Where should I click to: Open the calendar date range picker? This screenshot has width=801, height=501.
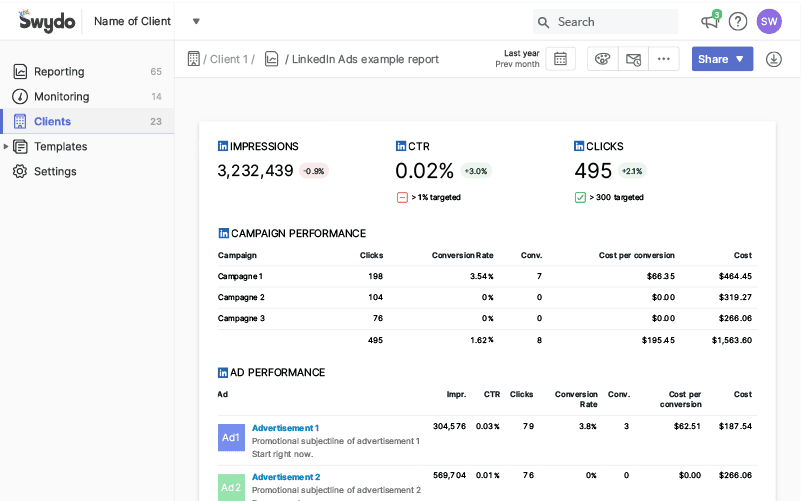560,59
